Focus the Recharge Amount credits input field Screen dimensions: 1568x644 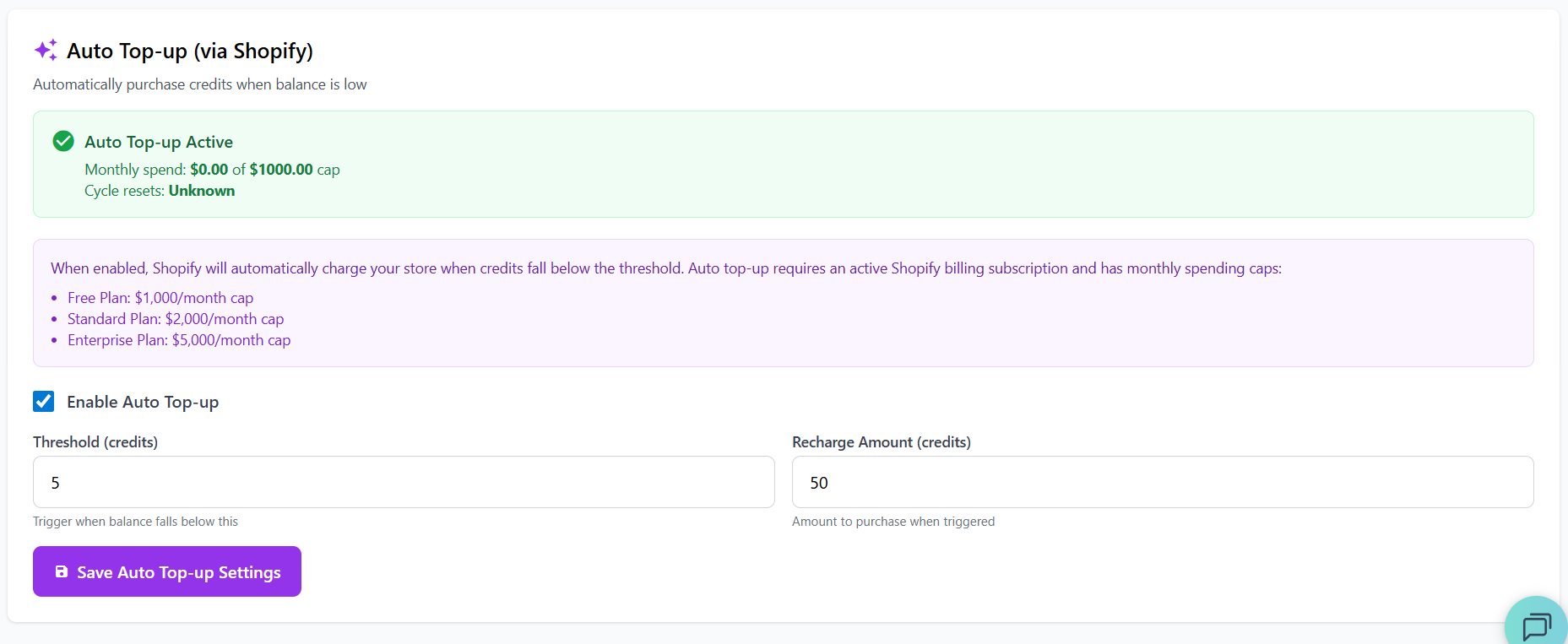coord(1162,483)
